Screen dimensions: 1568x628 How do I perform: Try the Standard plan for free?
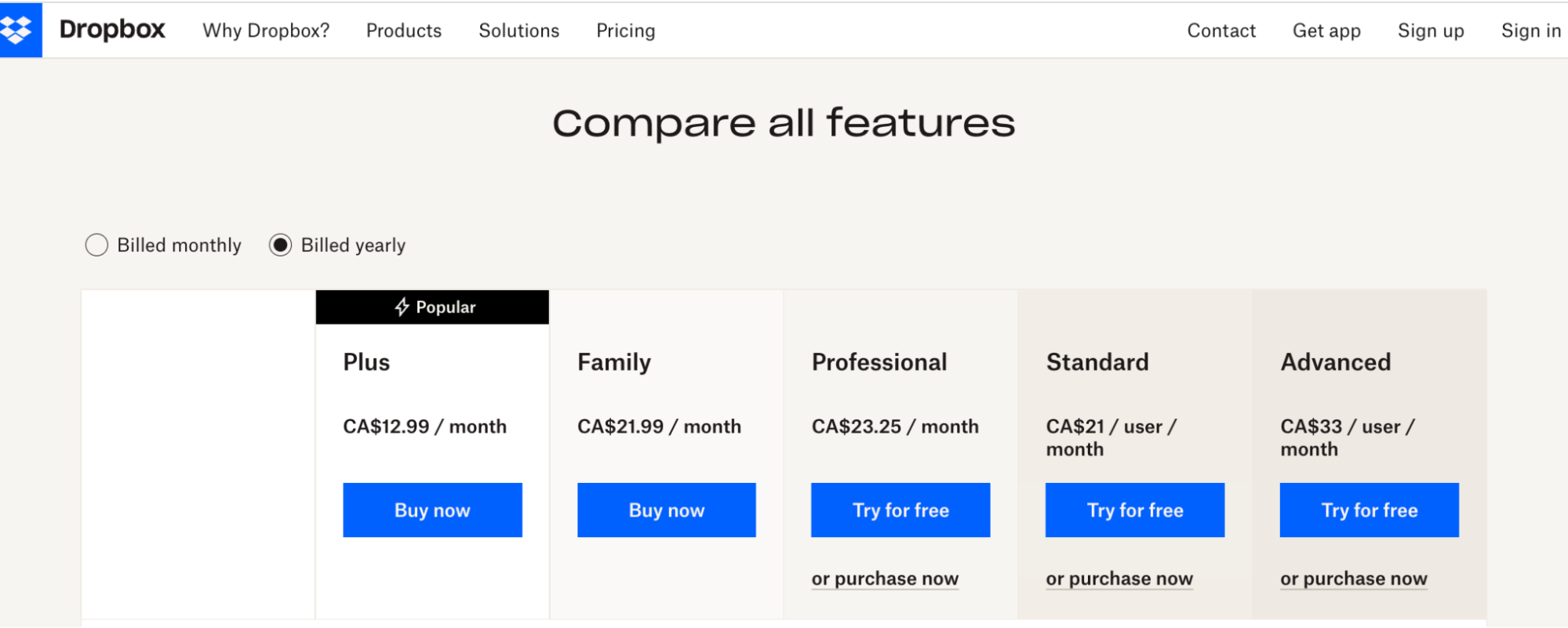click(x=1134, y=510)
